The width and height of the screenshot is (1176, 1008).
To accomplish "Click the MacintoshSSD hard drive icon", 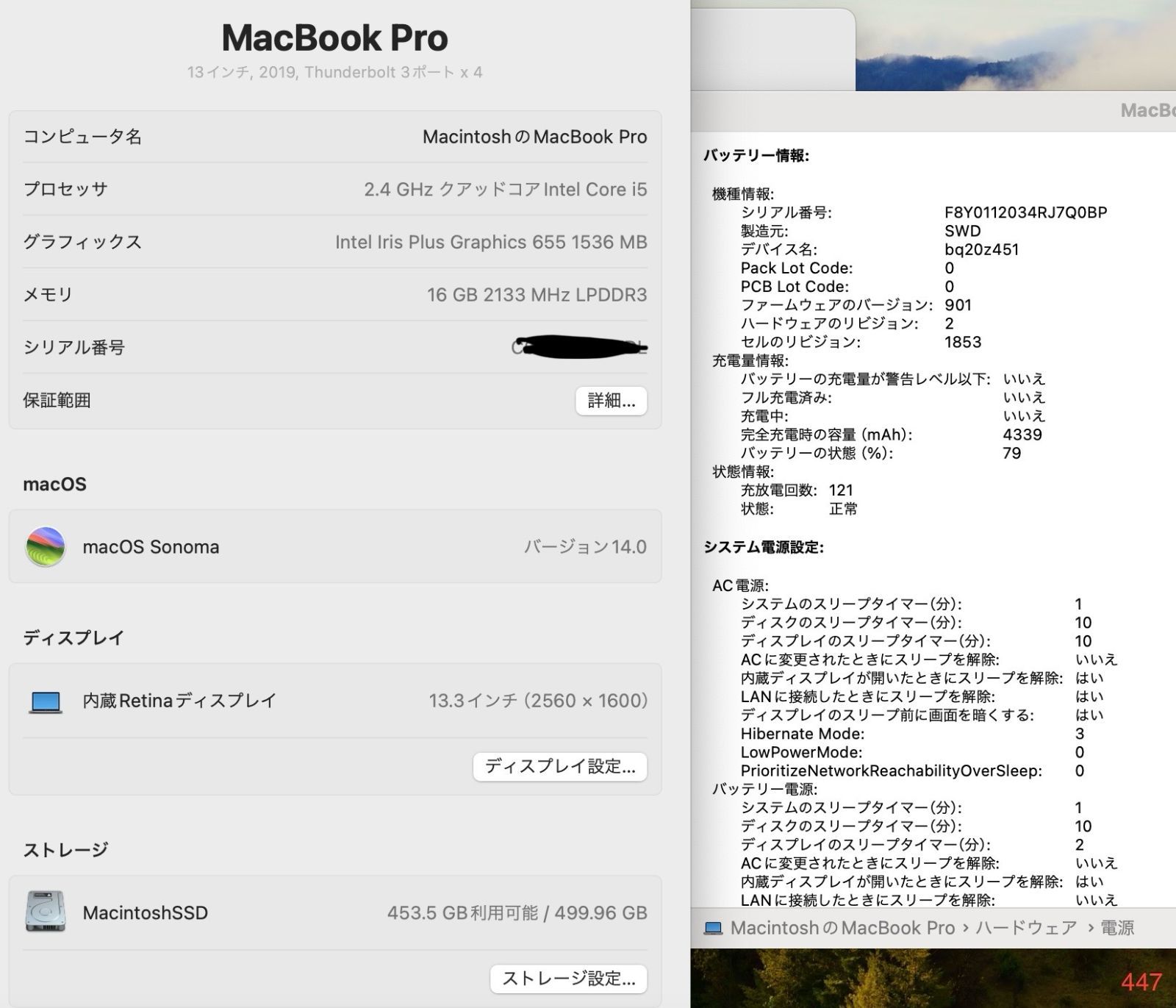I will [45, 912].
